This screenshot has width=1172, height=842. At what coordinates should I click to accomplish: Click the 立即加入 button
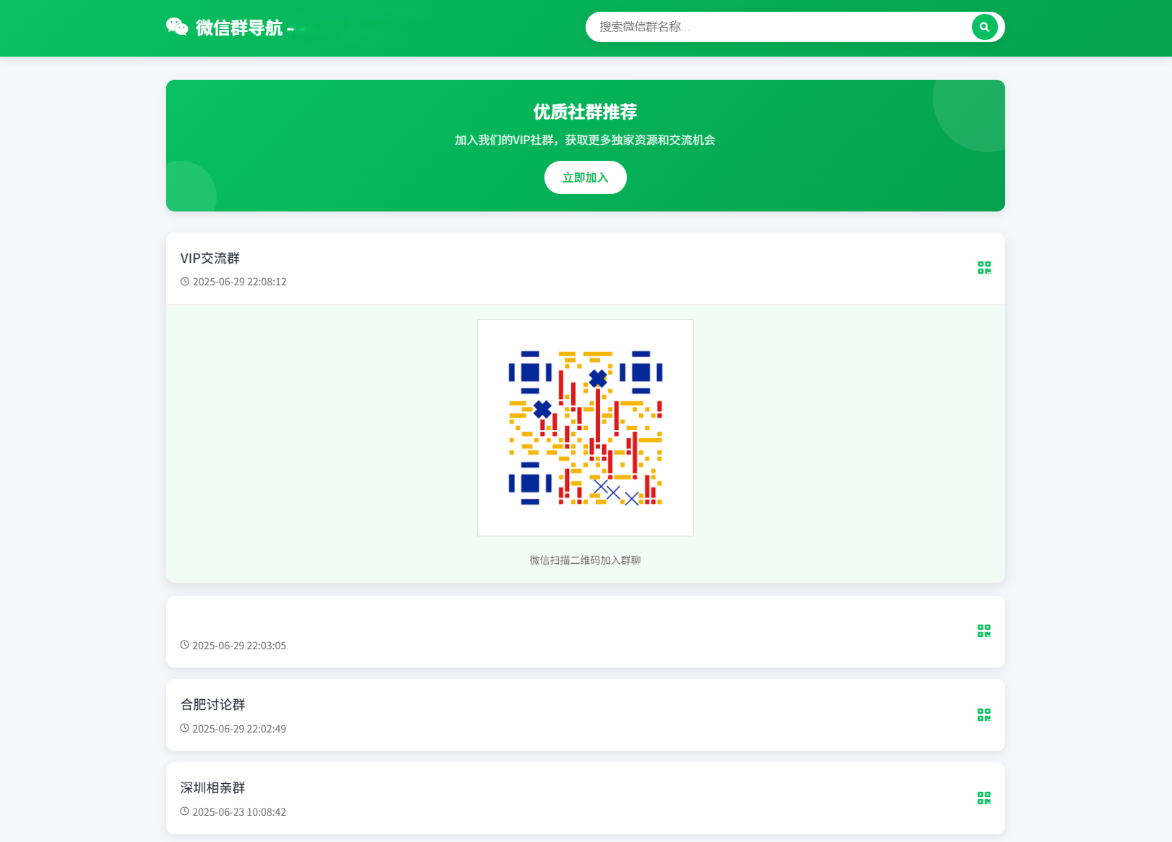pyautogui.click(x=585, y=177)
